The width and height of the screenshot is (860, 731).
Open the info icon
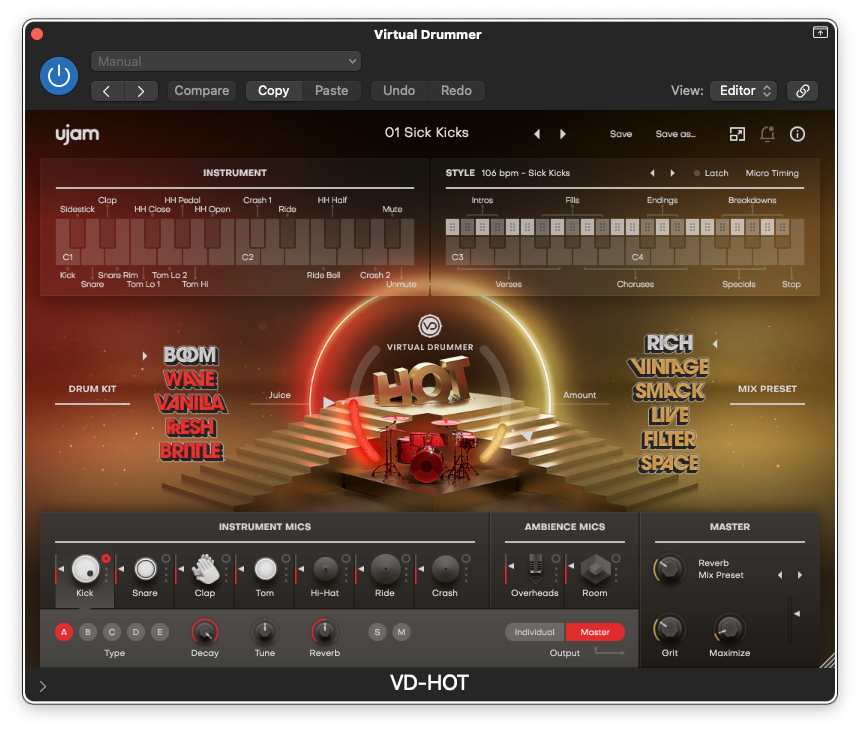(x=797, y=134)
